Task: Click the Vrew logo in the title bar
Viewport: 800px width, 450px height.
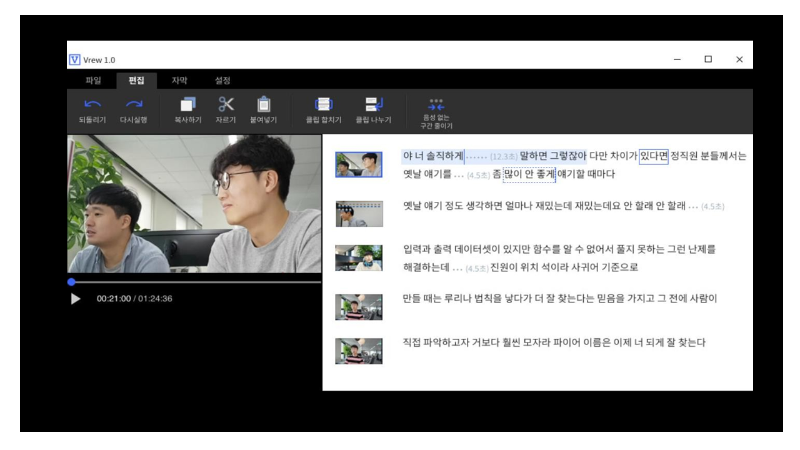Action: click(x=74, y=60)
